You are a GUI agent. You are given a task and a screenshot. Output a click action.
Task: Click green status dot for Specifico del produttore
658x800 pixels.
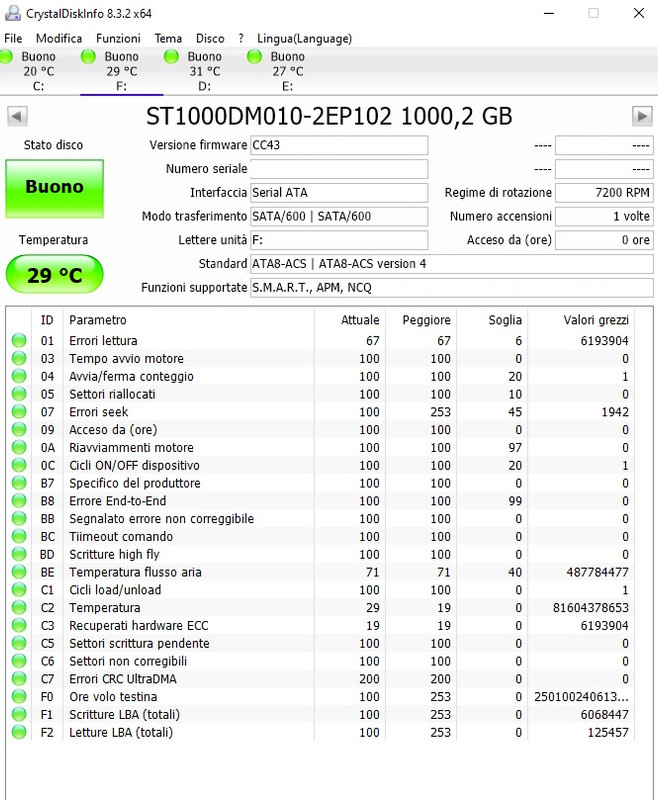(19, 483)
